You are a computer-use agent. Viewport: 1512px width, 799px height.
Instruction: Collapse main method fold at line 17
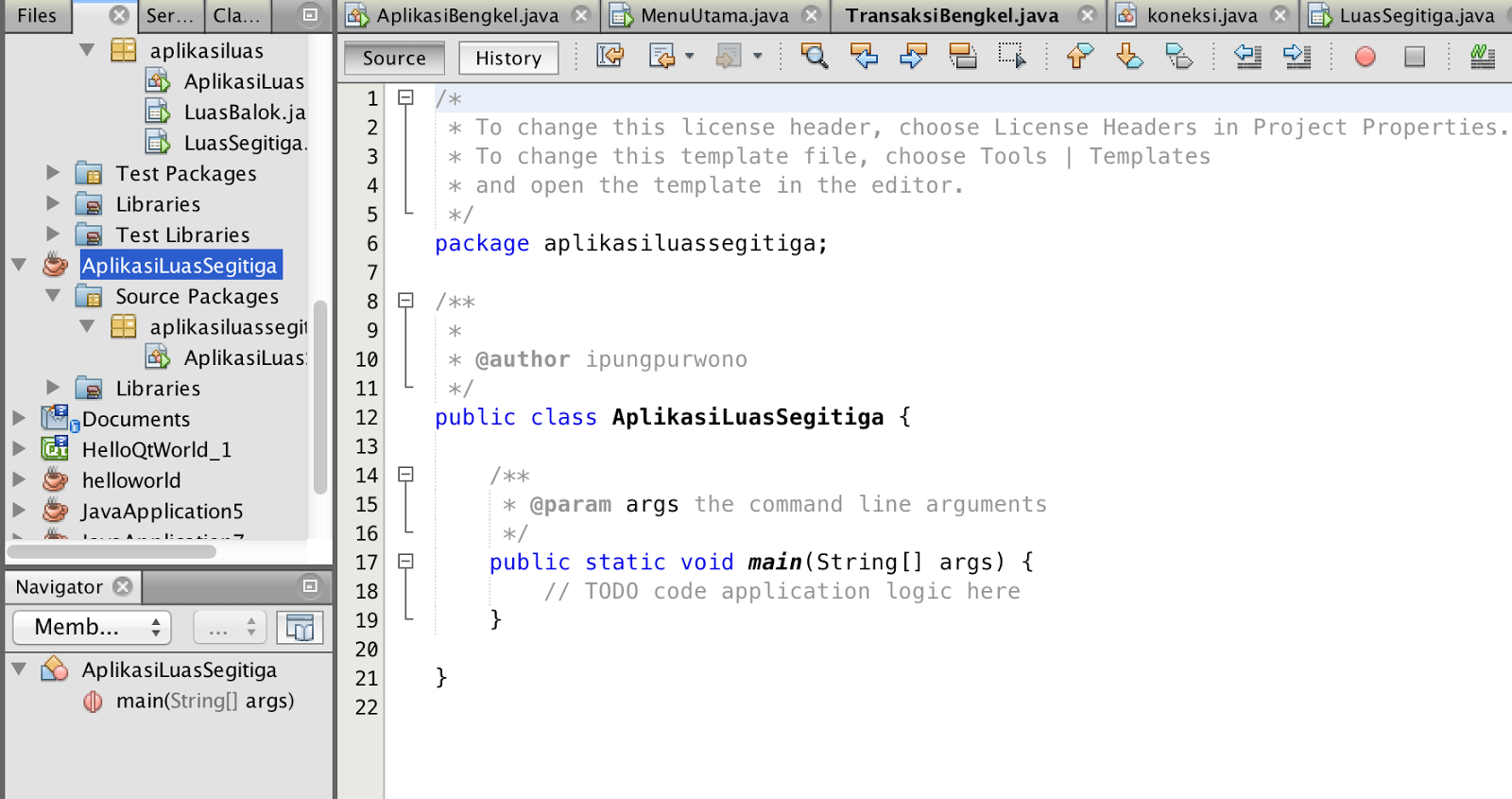(405, 562)
